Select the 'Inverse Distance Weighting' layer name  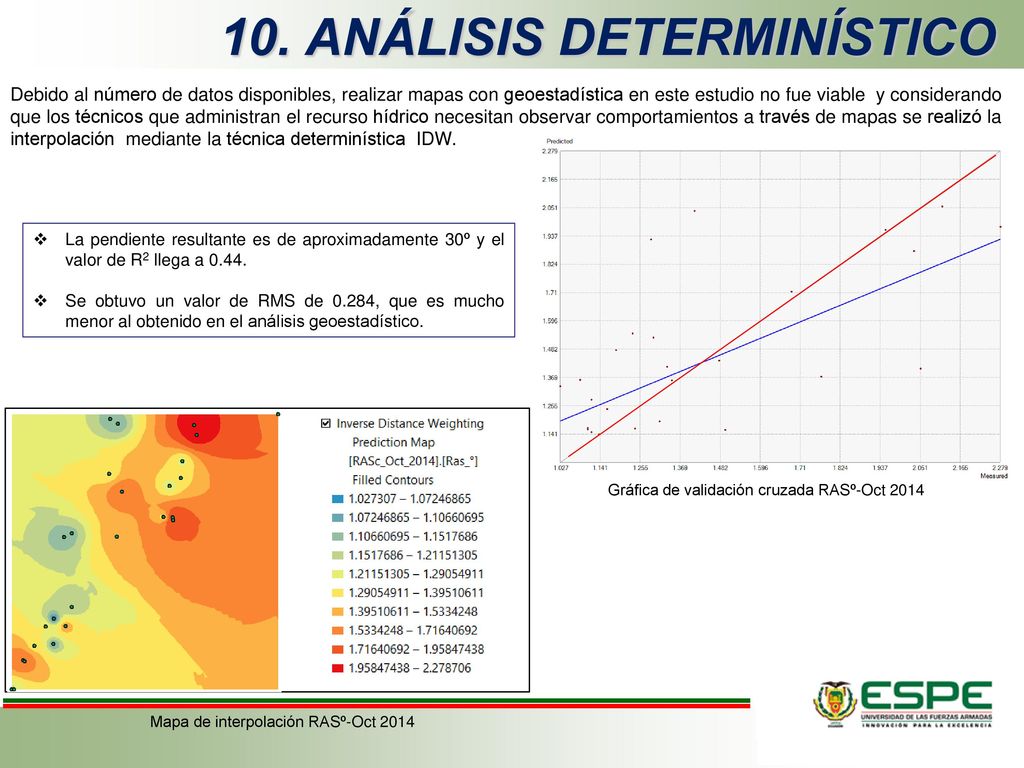coord(410,423)
